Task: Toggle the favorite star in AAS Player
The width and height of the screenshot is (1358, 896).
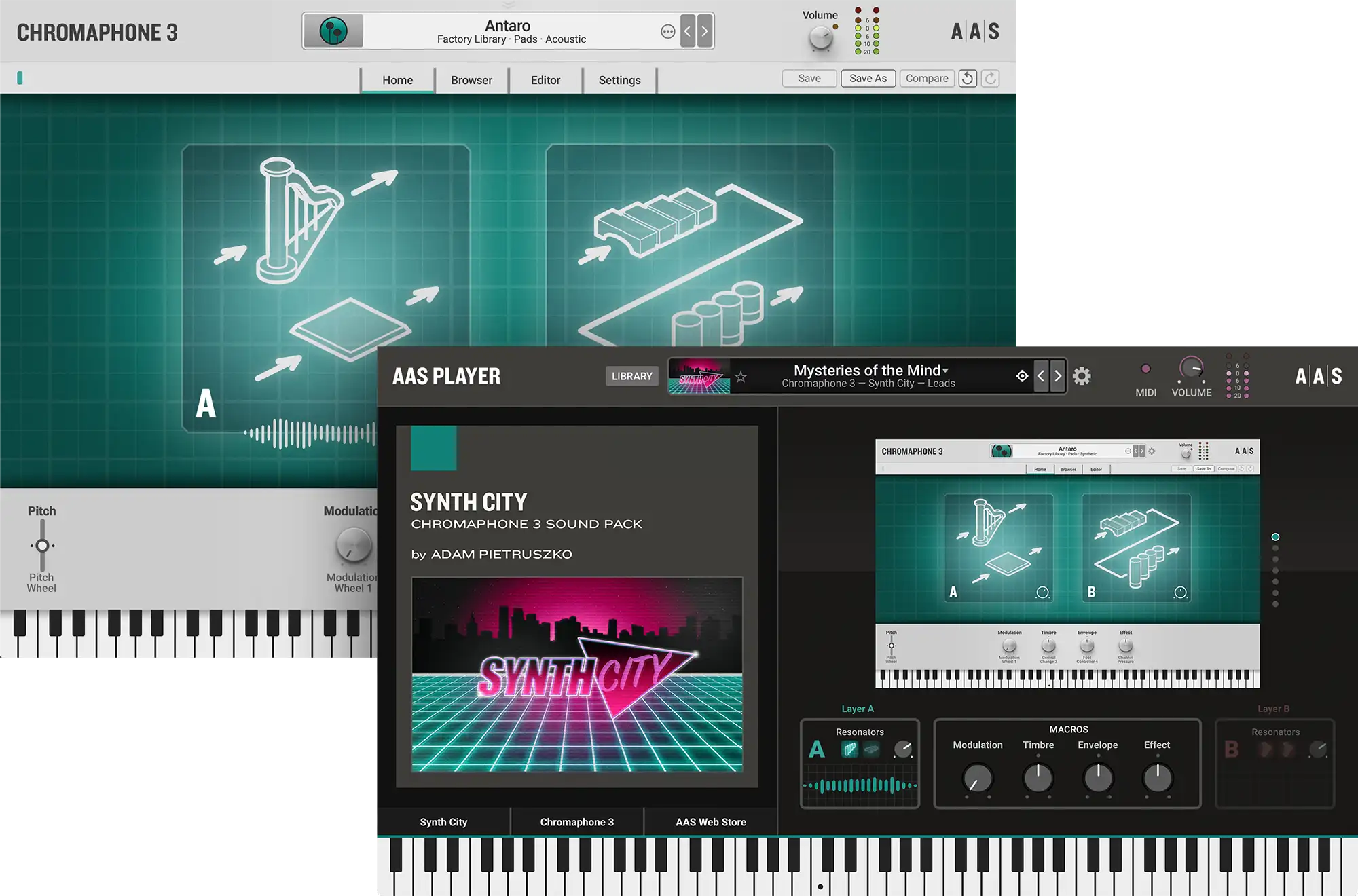Action: [x=741, y=377]
